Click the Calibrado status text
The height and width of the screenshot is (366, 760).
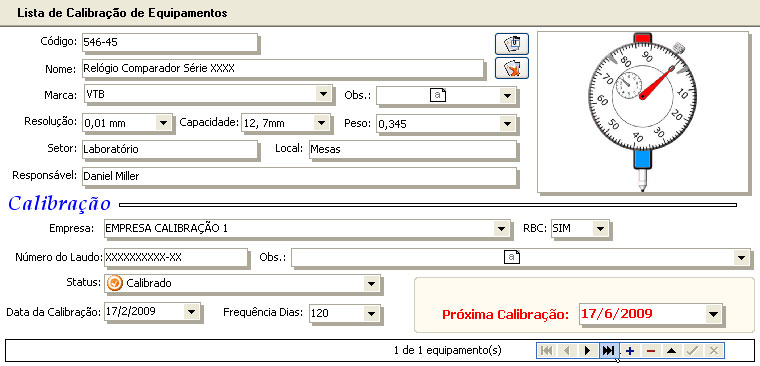click(149, 284)
